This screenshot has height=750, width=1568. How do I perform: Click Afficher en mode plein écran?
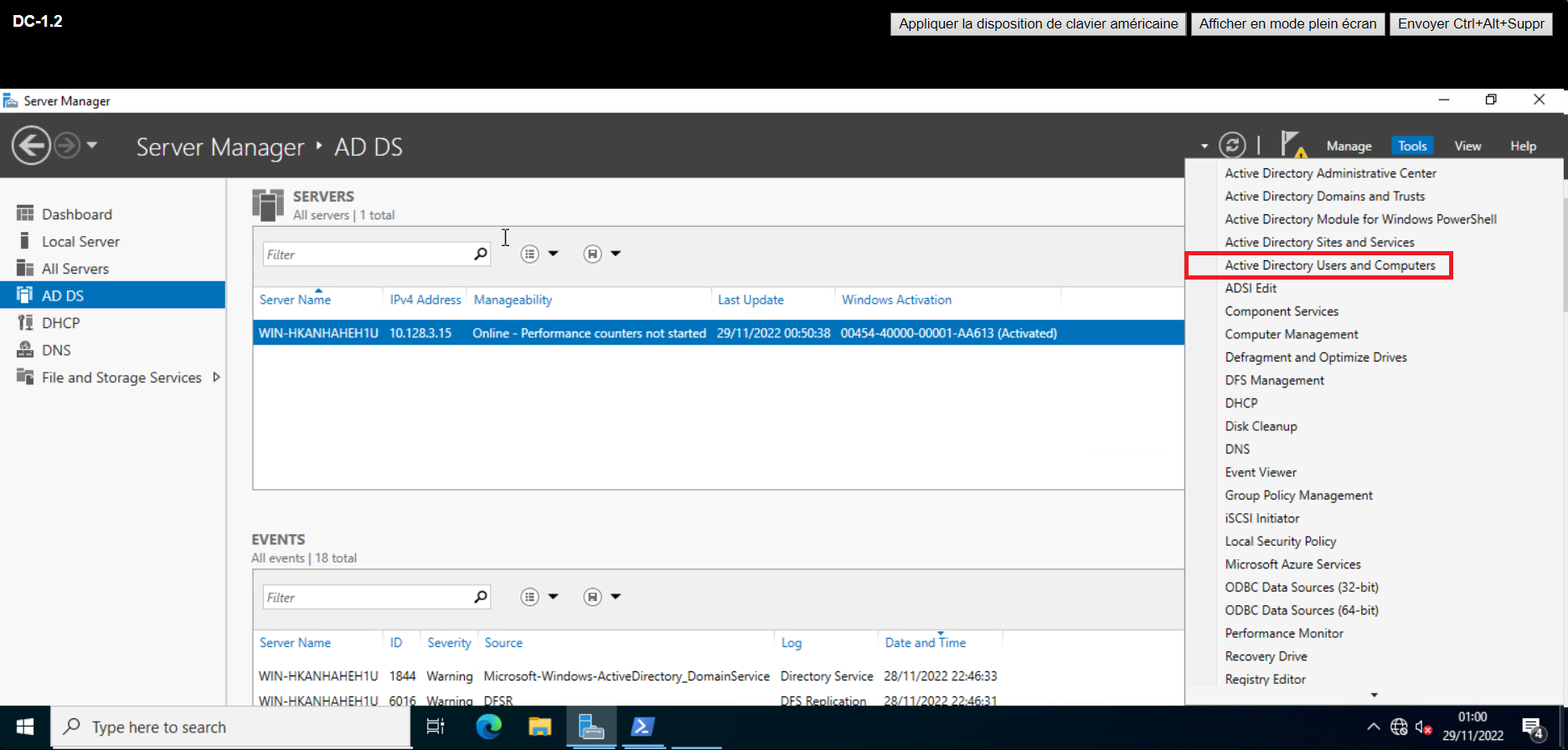(1287, 23)
